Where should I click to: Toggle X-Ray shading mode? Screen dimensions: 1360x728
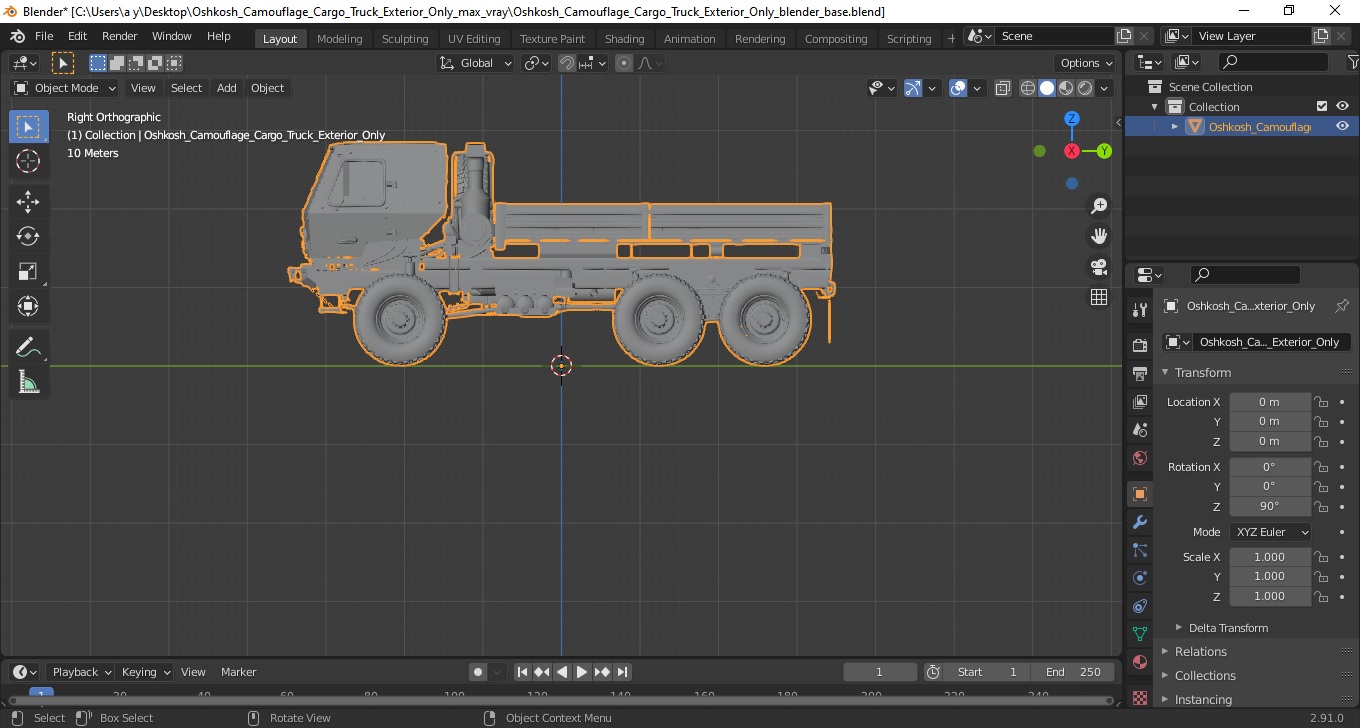(x=1003, y=88)
